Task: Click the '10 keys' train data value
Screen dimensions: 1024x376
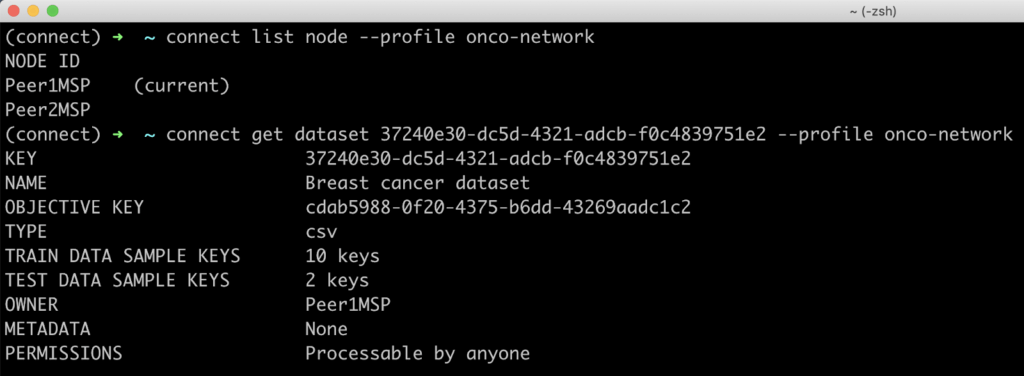Action: point(342,256)
